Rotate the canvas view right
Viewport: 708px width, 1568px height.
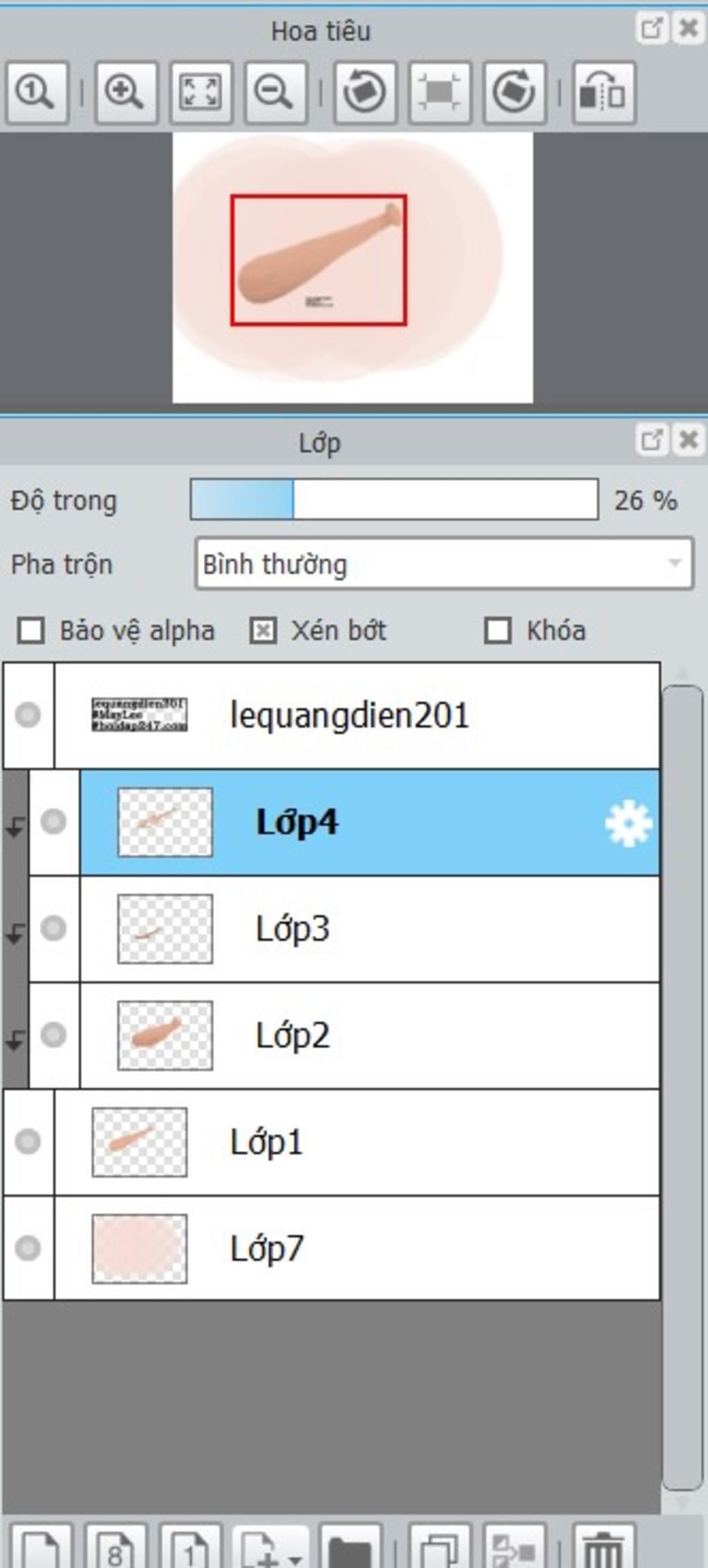click(x=514, y=92)
